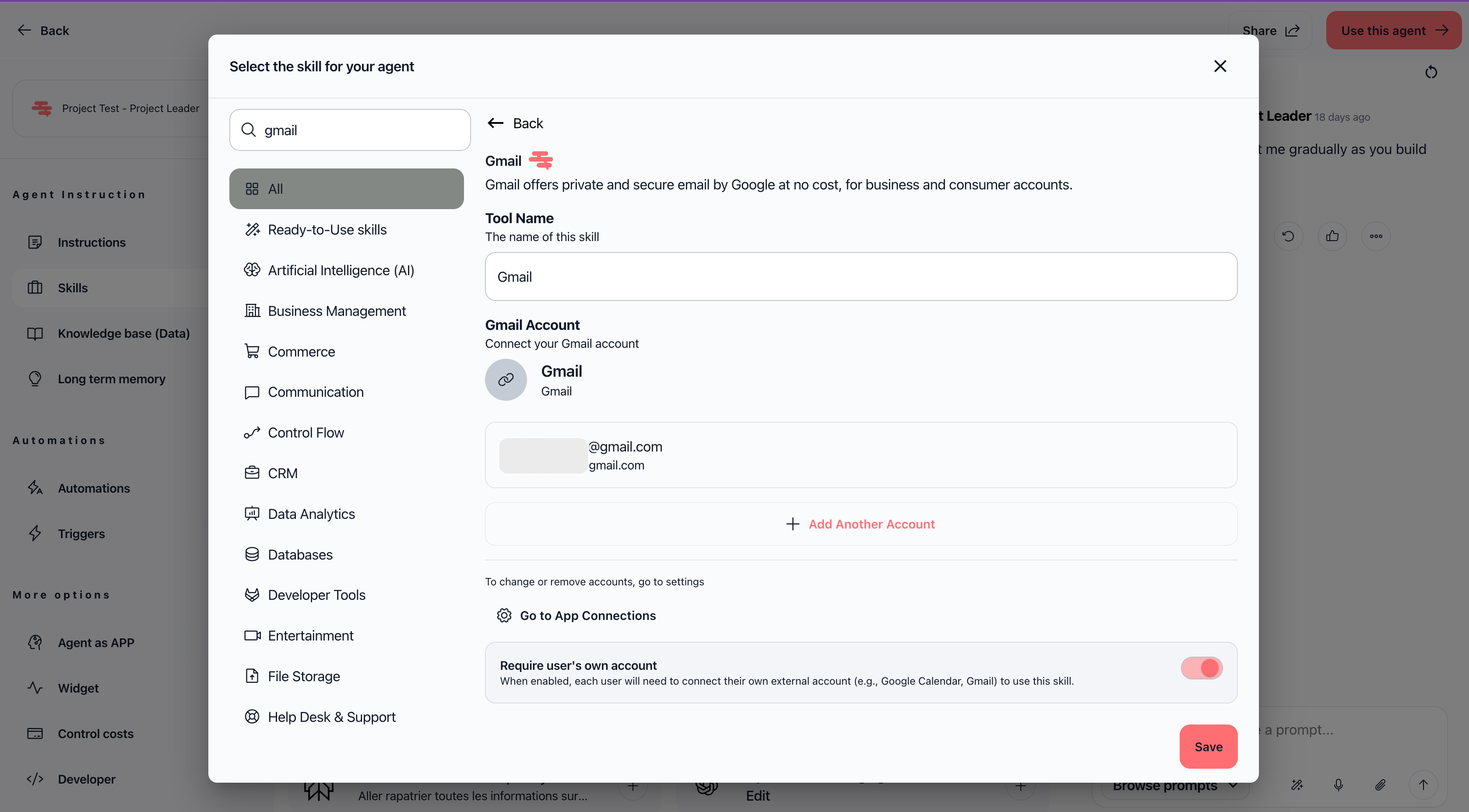The height and width of the screenshot is (812, 1469).
Task: Click the regenerate response icon
Action: click(1288, 236)
